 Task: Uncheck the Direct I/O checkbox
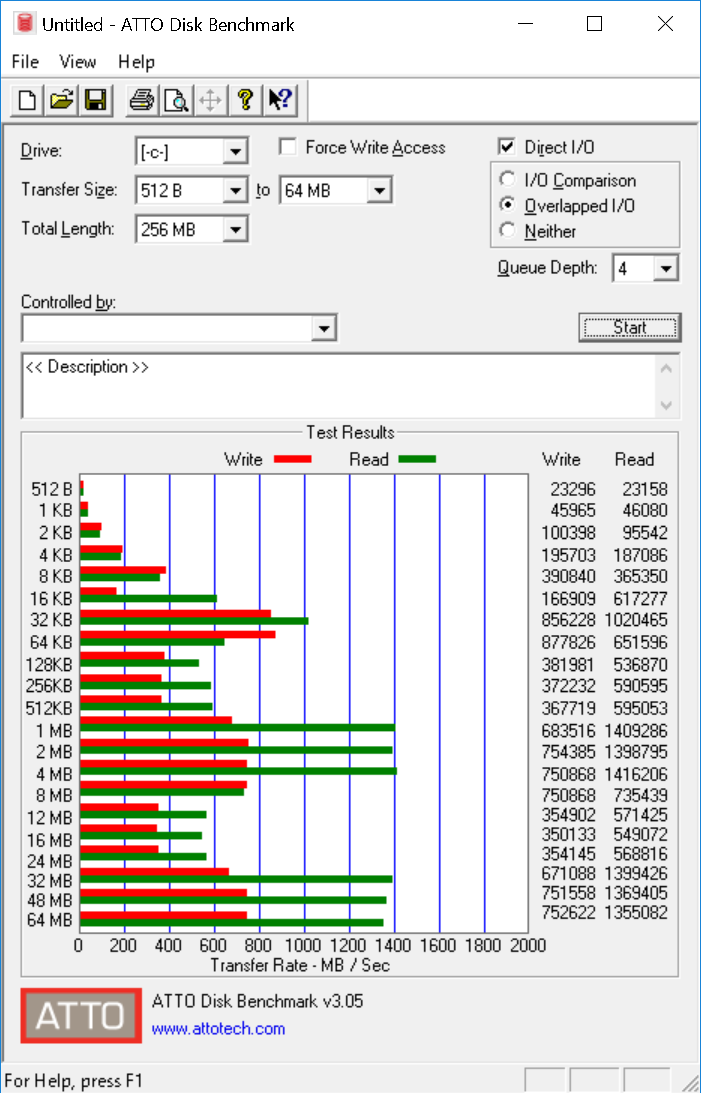(507, 146)
